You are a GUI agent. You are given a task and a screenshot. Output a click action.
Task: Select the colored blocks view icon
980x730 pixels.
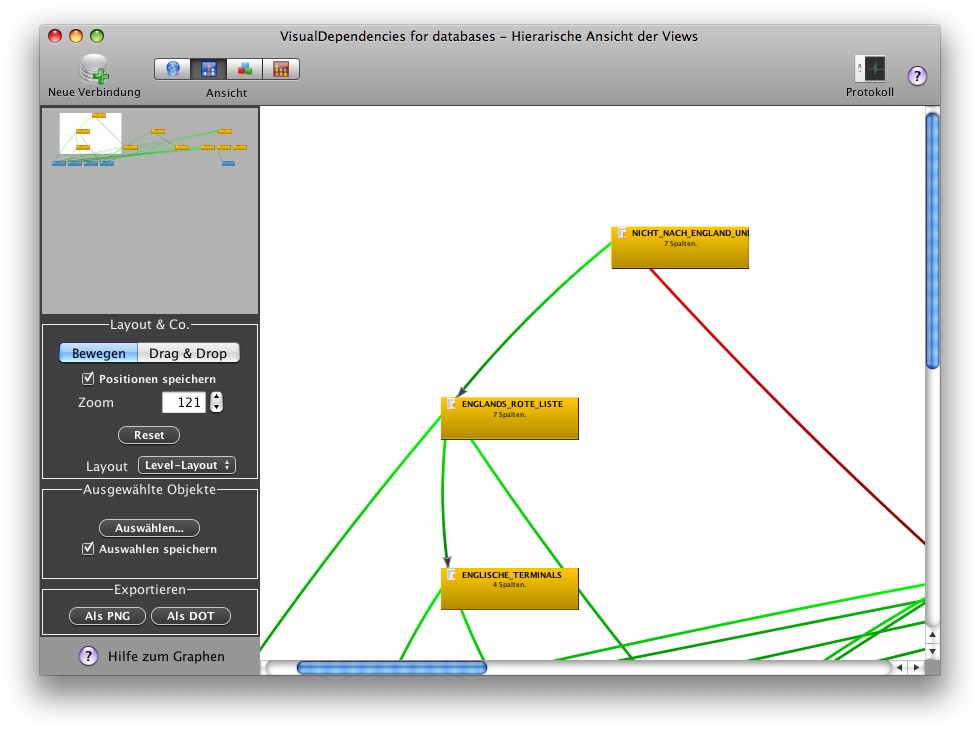(245, 69)
